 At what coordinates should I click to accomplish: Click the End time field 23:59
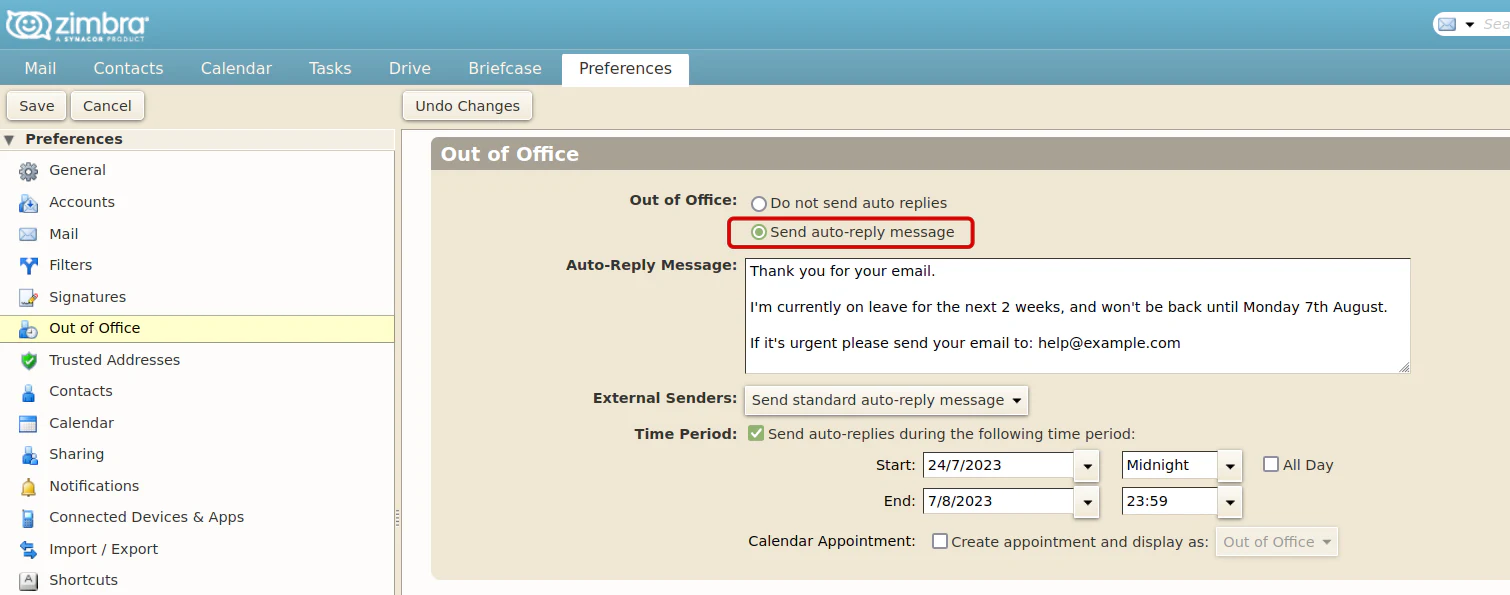point(1169,501)
